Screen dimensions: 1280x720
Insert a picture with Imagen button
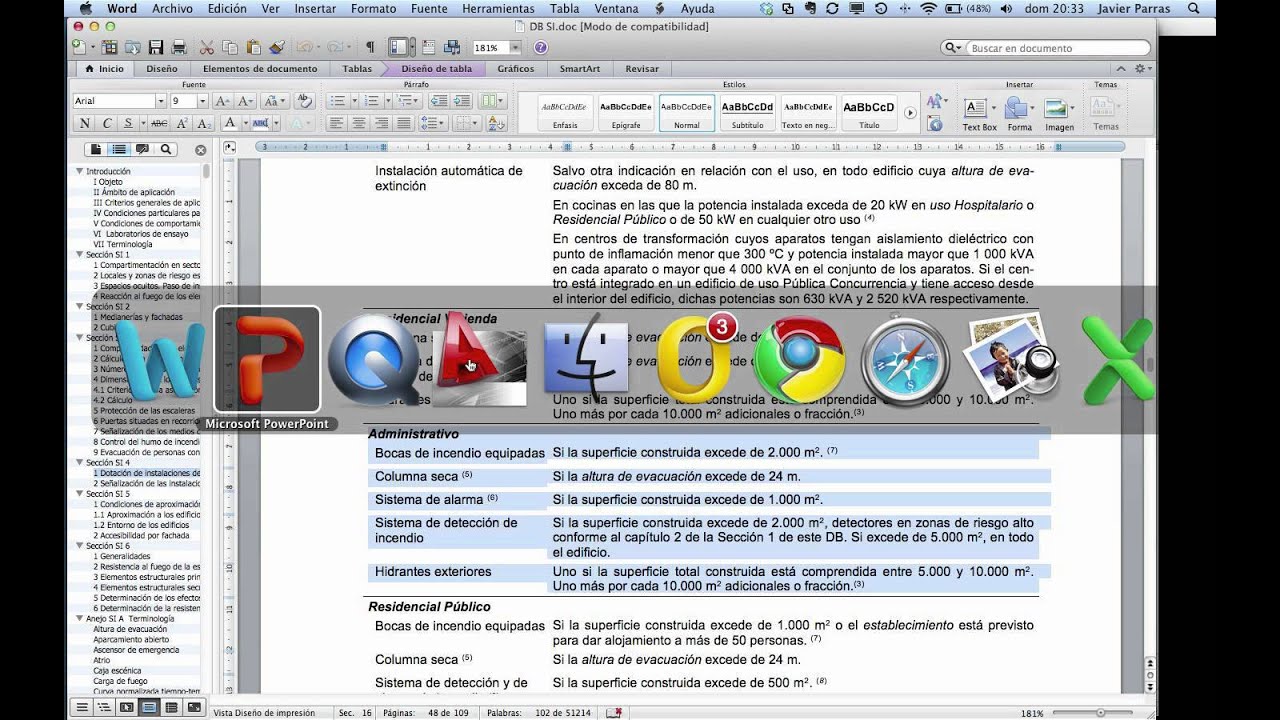click(1059, 114)
